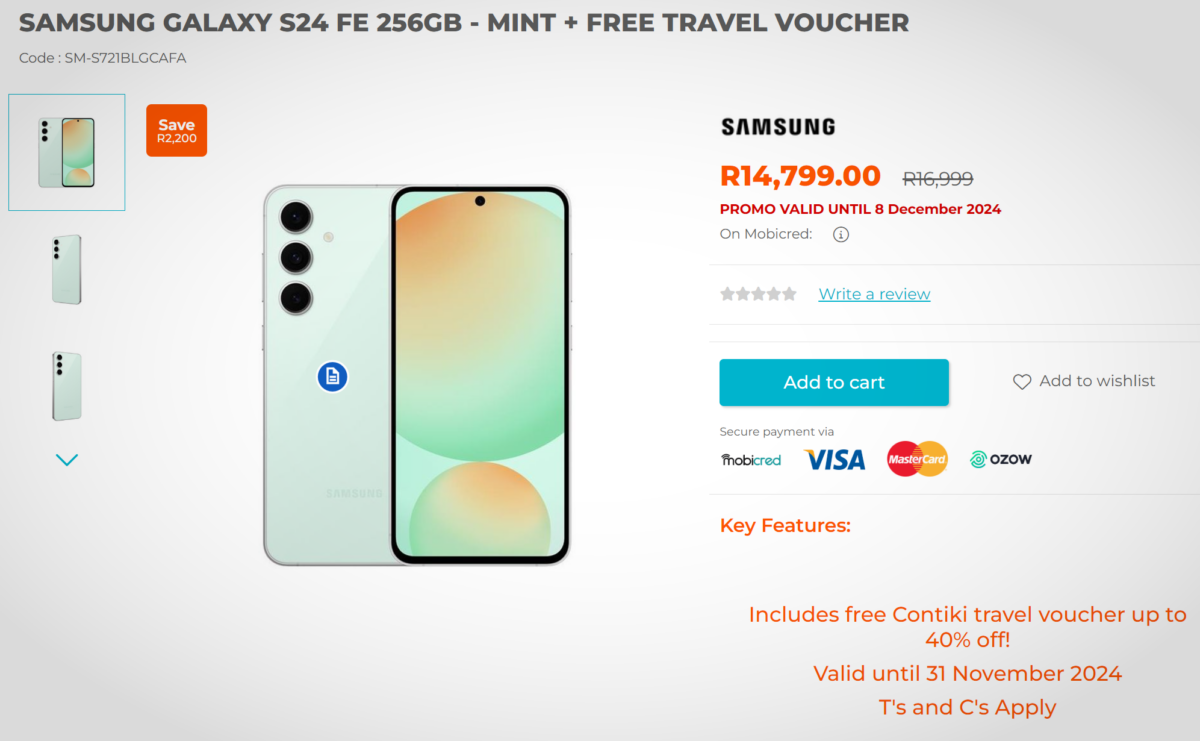Select the first front-and-back phone thumbnail
Screen dimensions: 1200x741
(67, 152)
